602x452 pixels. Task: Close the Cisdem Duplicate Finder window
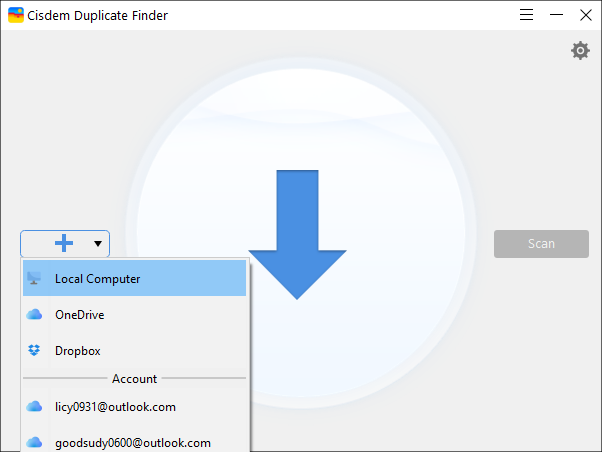pos(585,15)
